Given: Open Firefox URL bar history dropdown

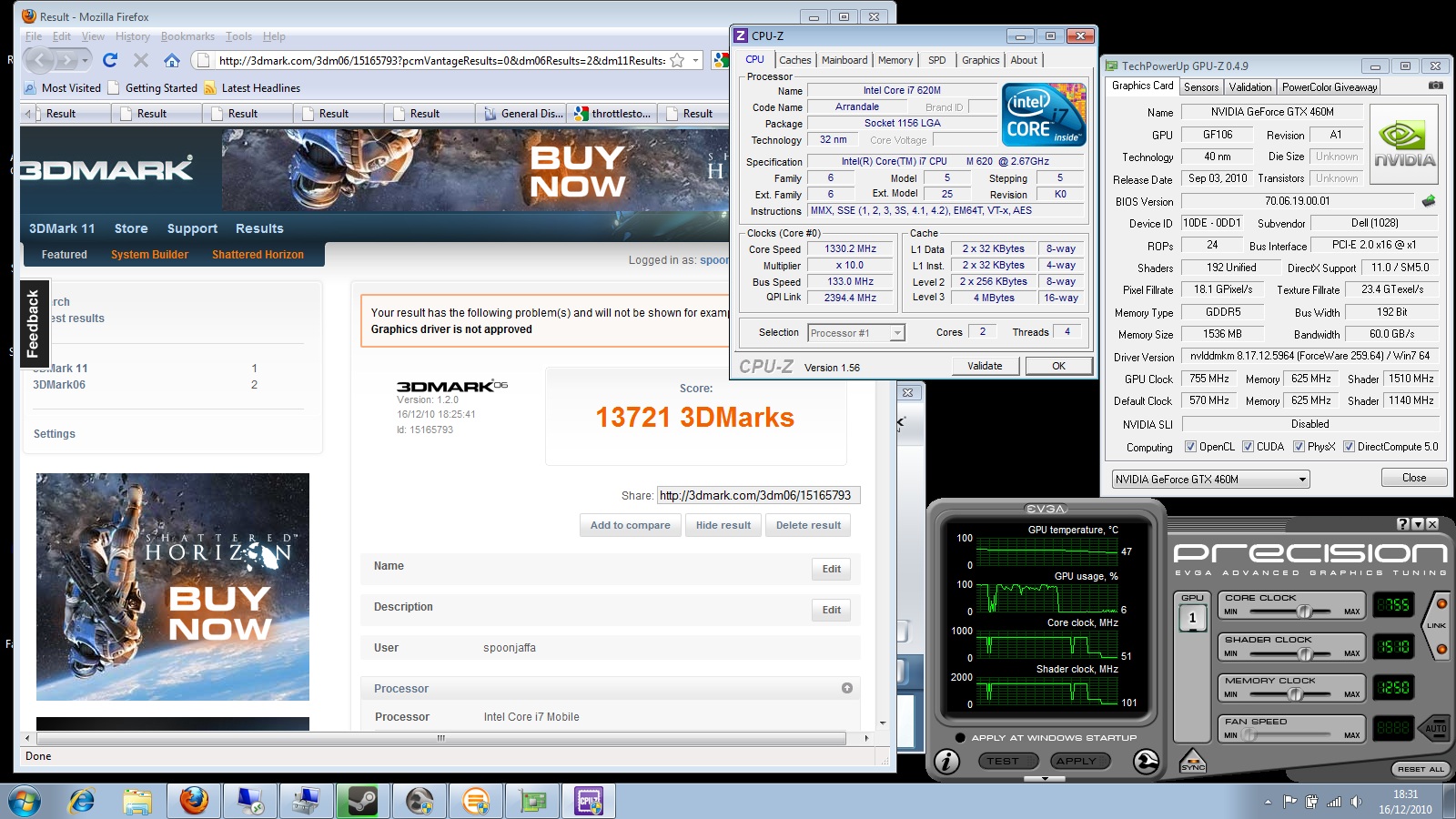Looking at the screenshot, I should point(696,60).
